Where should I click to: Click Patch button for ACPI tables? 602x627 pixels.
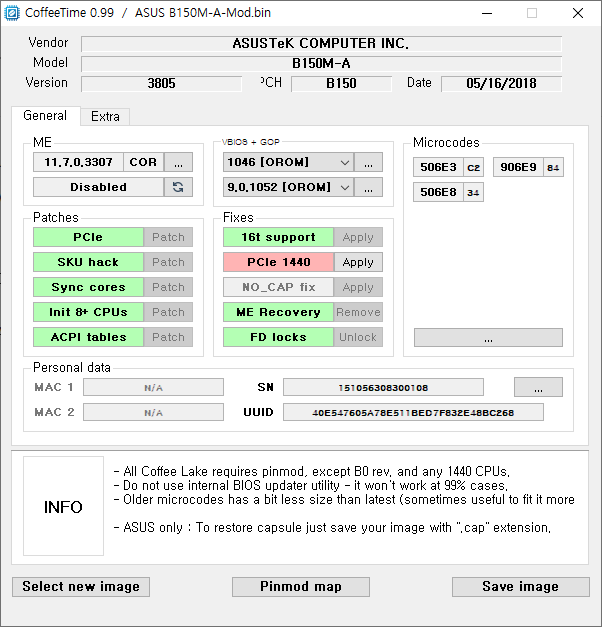pyautogui.click(x=168, y=337)
